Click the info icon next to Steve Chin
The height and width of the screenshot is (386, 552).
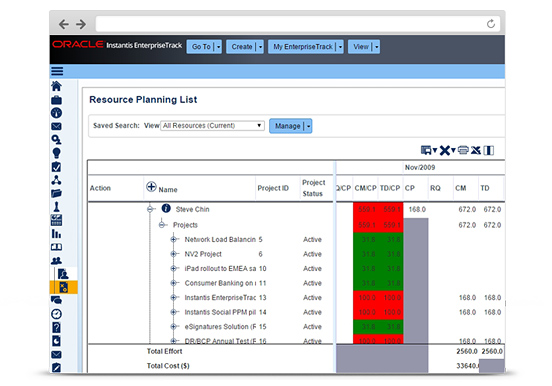pyautogui.click(x=166, y=208)
